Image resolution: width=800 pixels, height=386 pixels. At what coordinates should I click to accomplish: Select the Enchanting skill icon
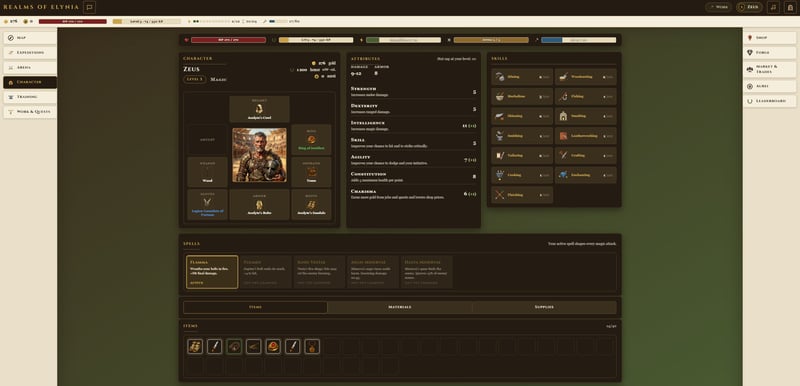[x=563, y=175]
